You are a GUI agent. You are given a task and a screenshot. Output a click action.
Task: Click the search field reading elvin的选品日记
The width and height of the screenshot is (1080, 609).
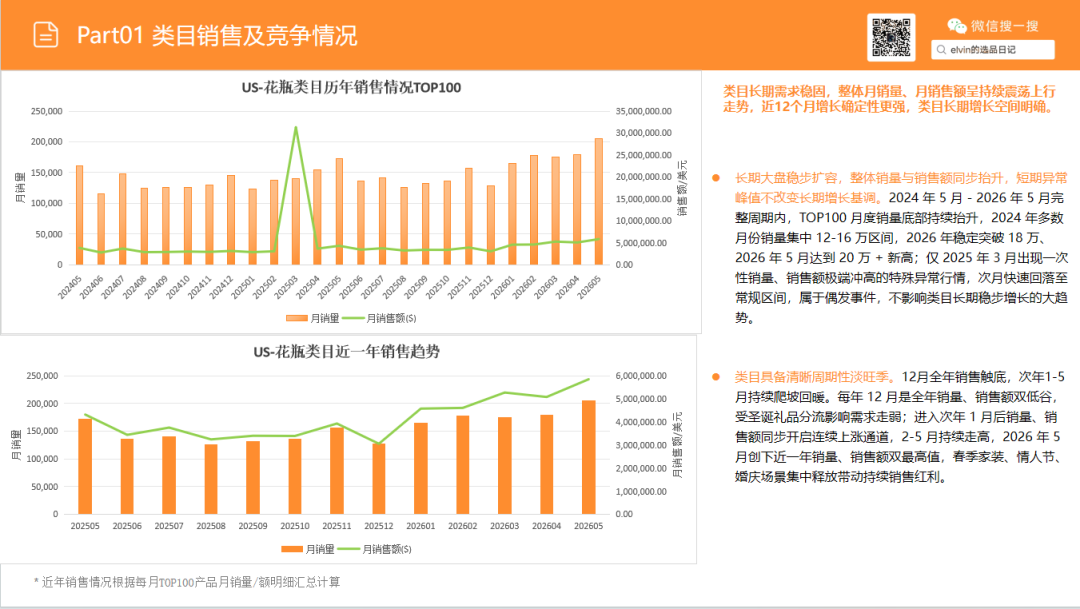[993, 50]
